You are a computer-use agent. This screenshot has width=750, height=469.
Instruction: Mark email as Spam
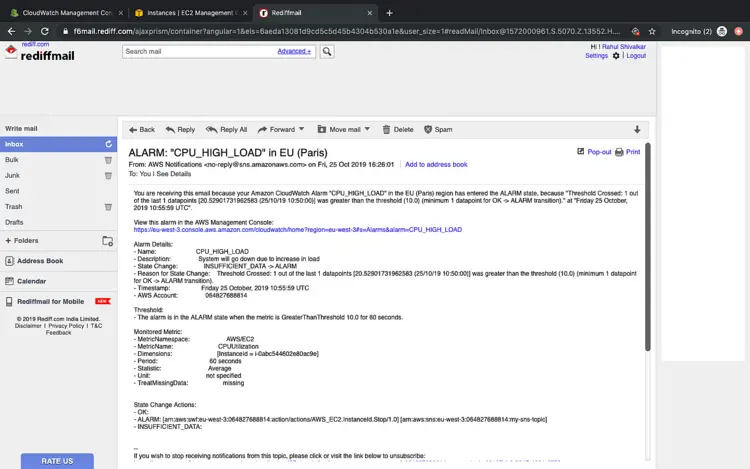[x=438, y=130]
